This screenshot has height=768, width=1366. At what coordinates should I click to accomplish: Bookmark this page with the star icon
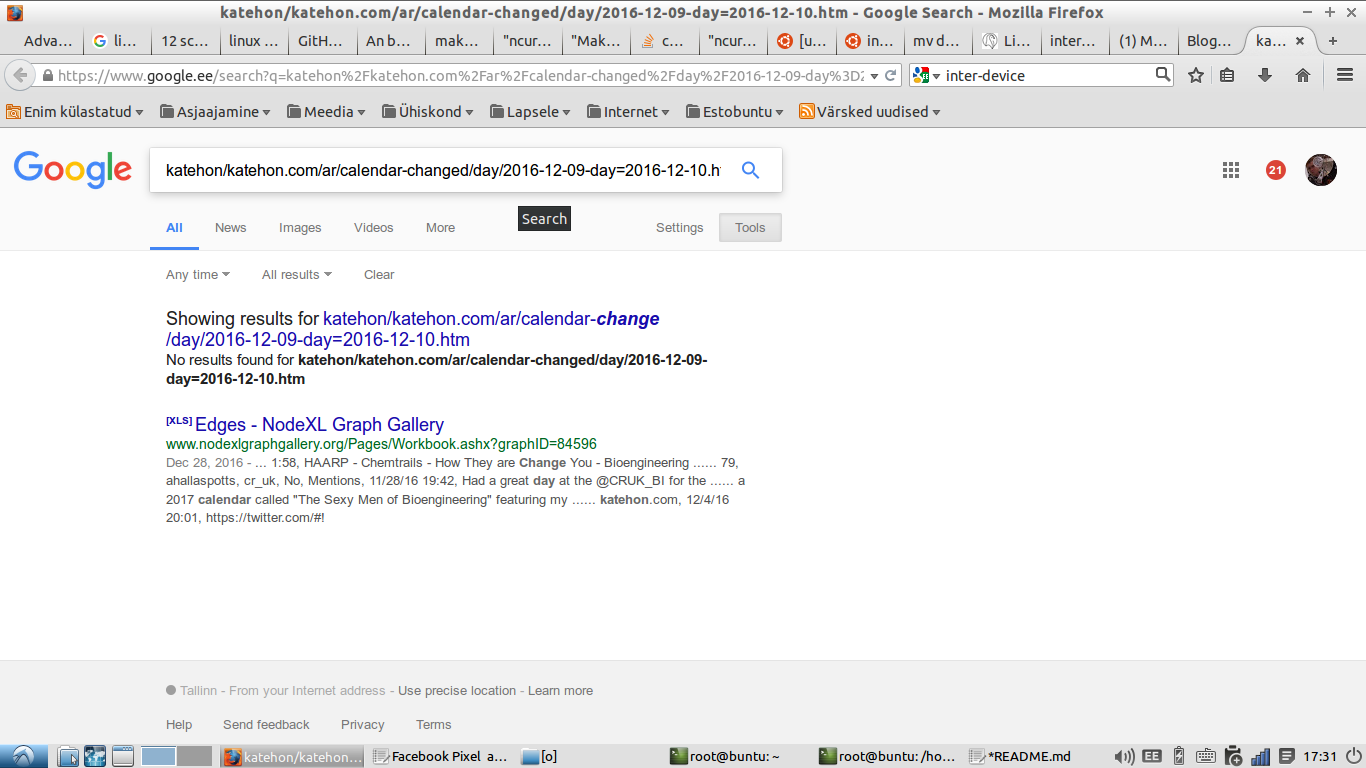[1196, 75]
